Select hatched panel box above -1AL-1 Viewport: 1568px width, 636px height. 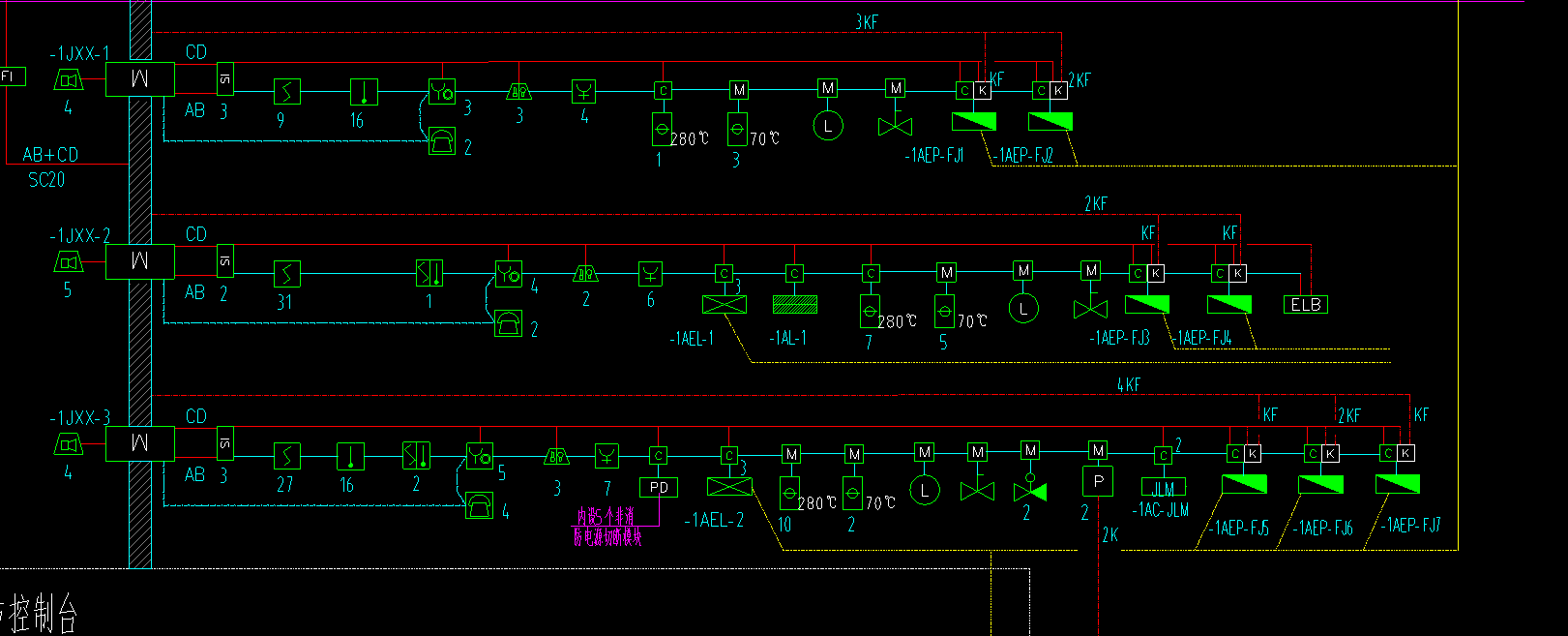(795, 304)
